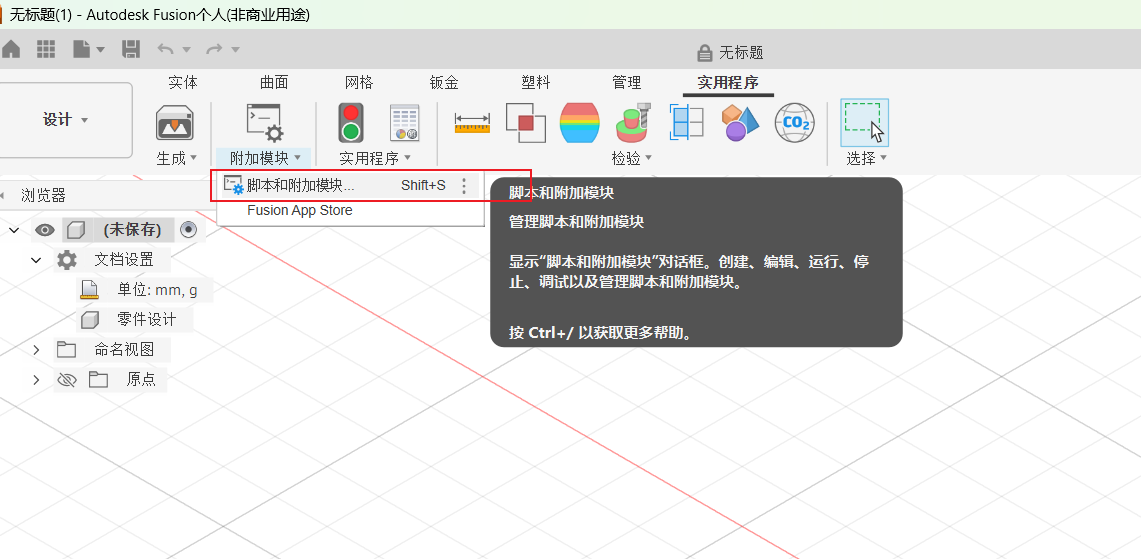Select the (未保存) root component
Screen dimensions: 1141x559
click(x=132, y=230)
